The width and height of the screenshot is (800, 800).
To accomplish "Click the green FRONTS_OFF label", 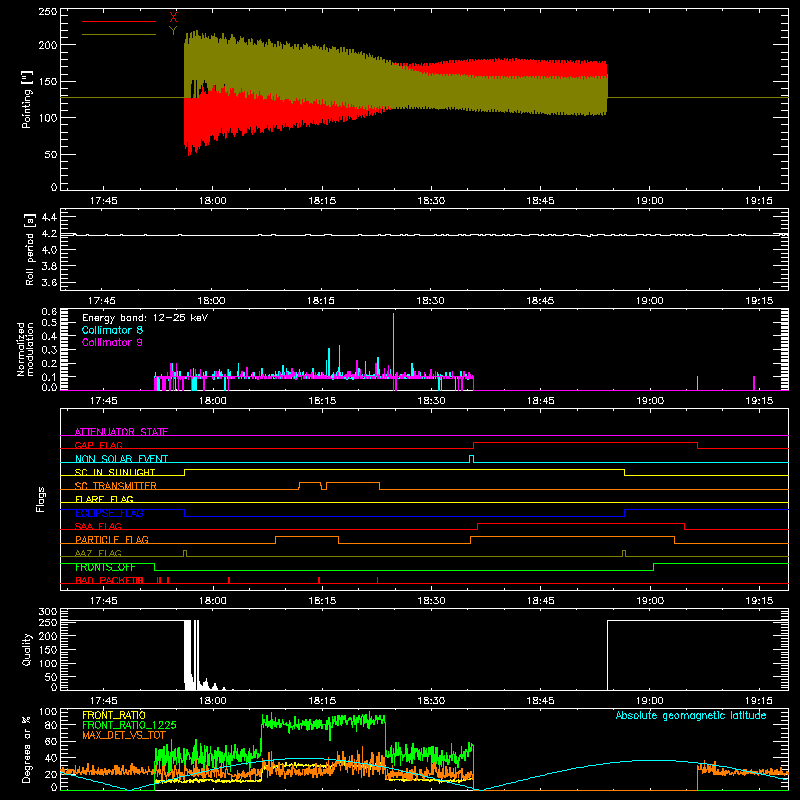I will coord(105,567).
